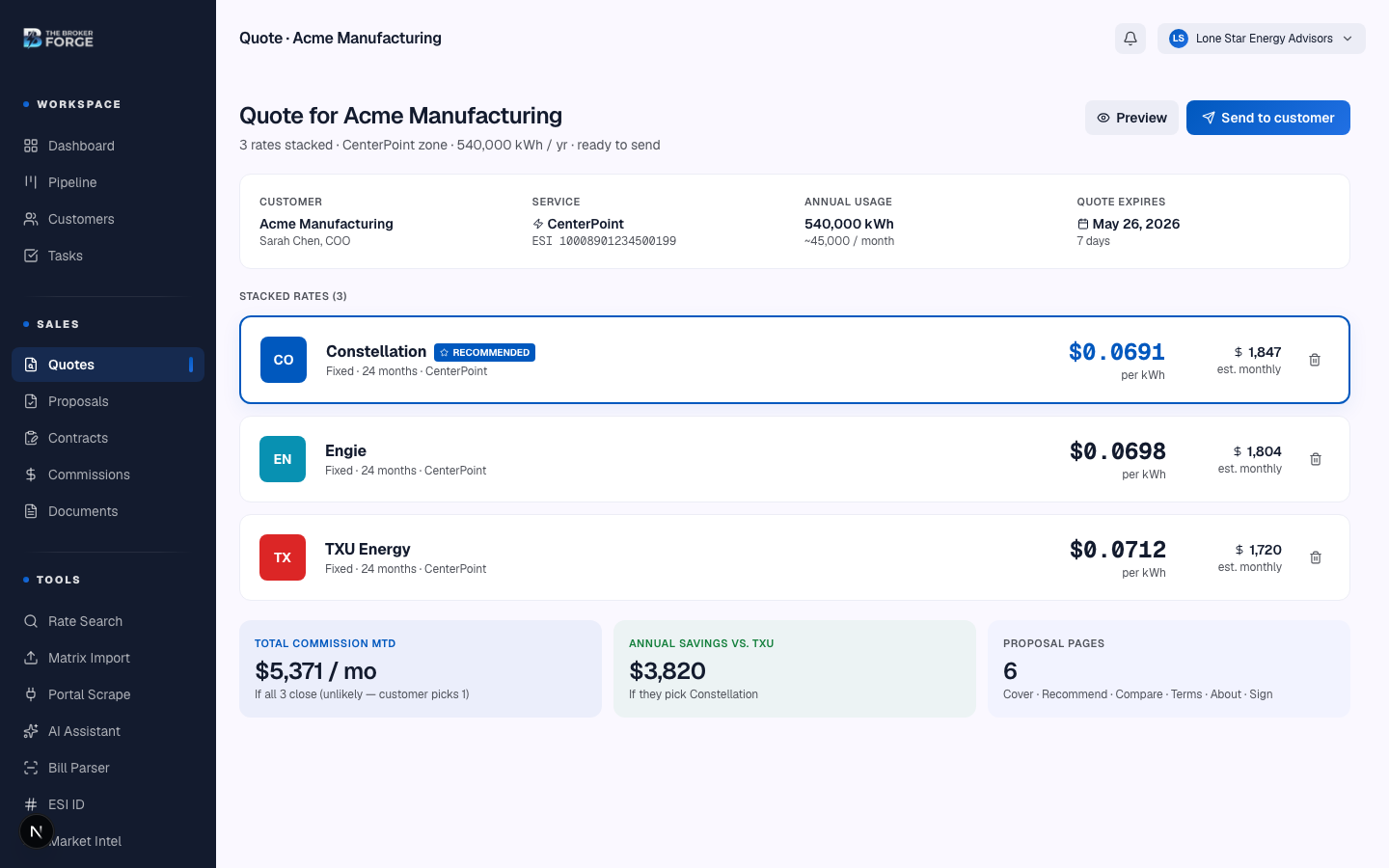Click the Matrix Import upload icon
This screenshot has width=1389, height=868.
pos(31,658)
